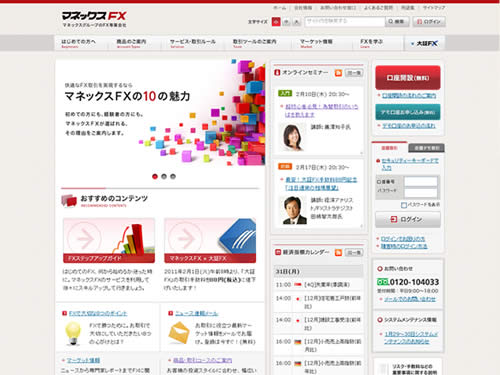Switch to the gray login tab

click(x=427, y=148)
